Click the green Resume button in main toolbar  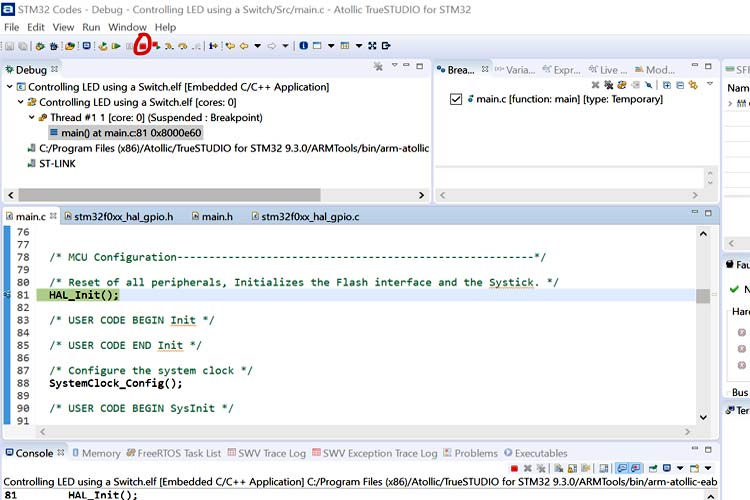(x=116, y=46)
